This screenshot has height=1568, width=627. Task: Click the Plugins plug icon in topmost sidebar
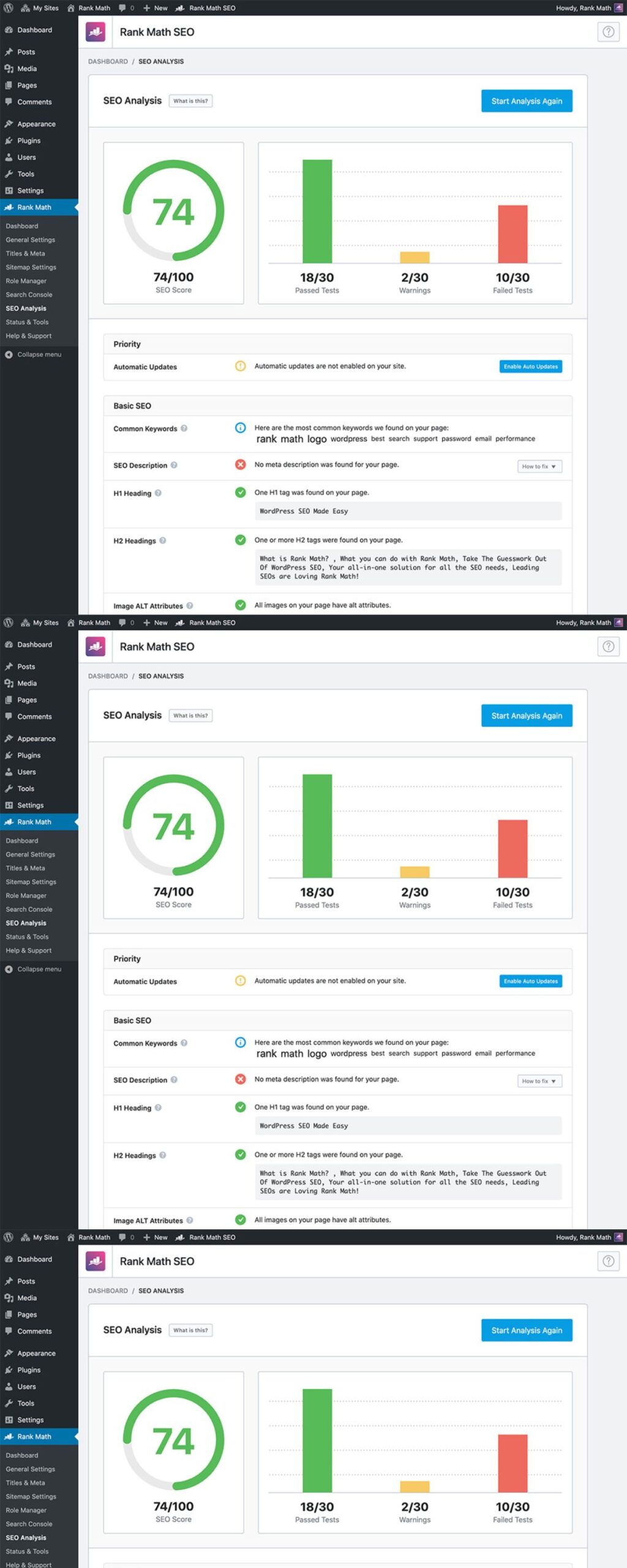(x=9, y=140)
